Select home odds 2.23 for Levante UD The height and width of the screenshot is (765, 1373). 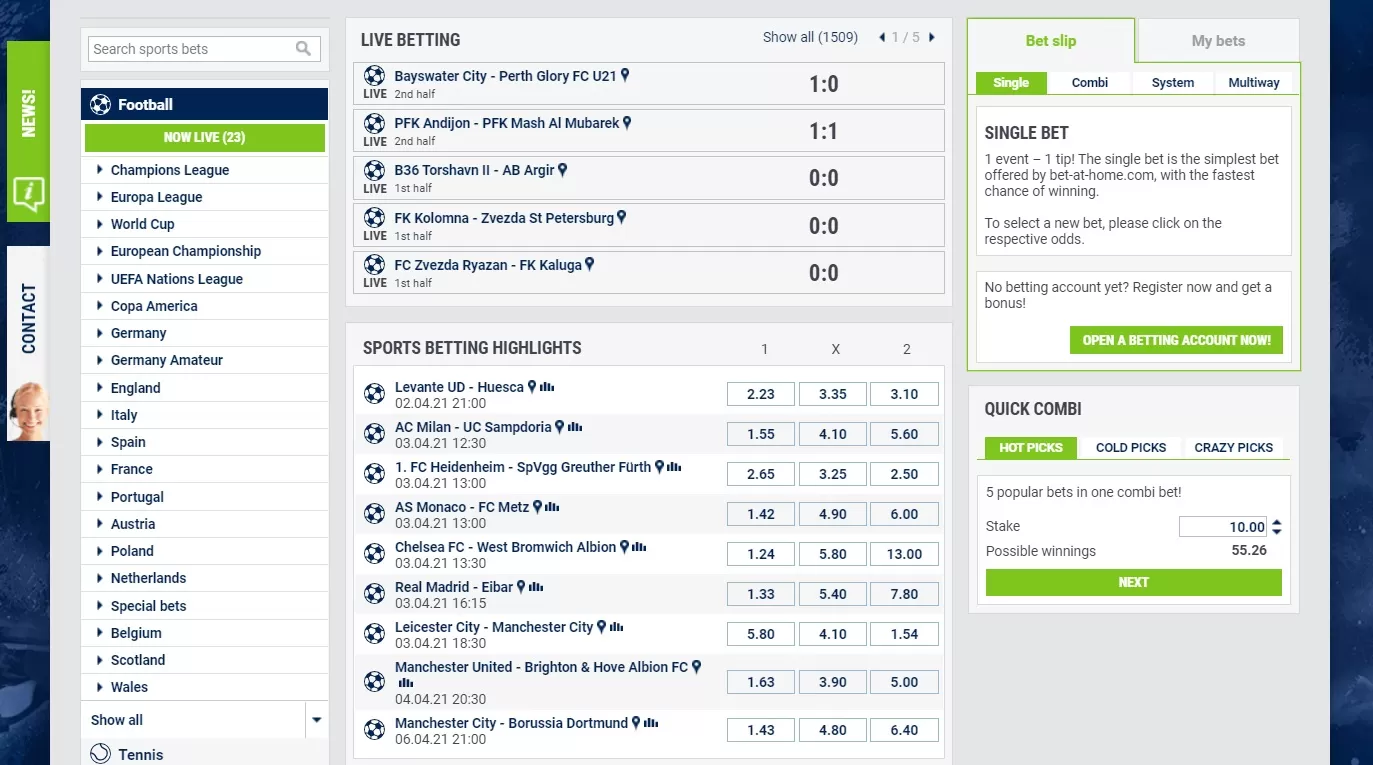click(x=760, y=393)
